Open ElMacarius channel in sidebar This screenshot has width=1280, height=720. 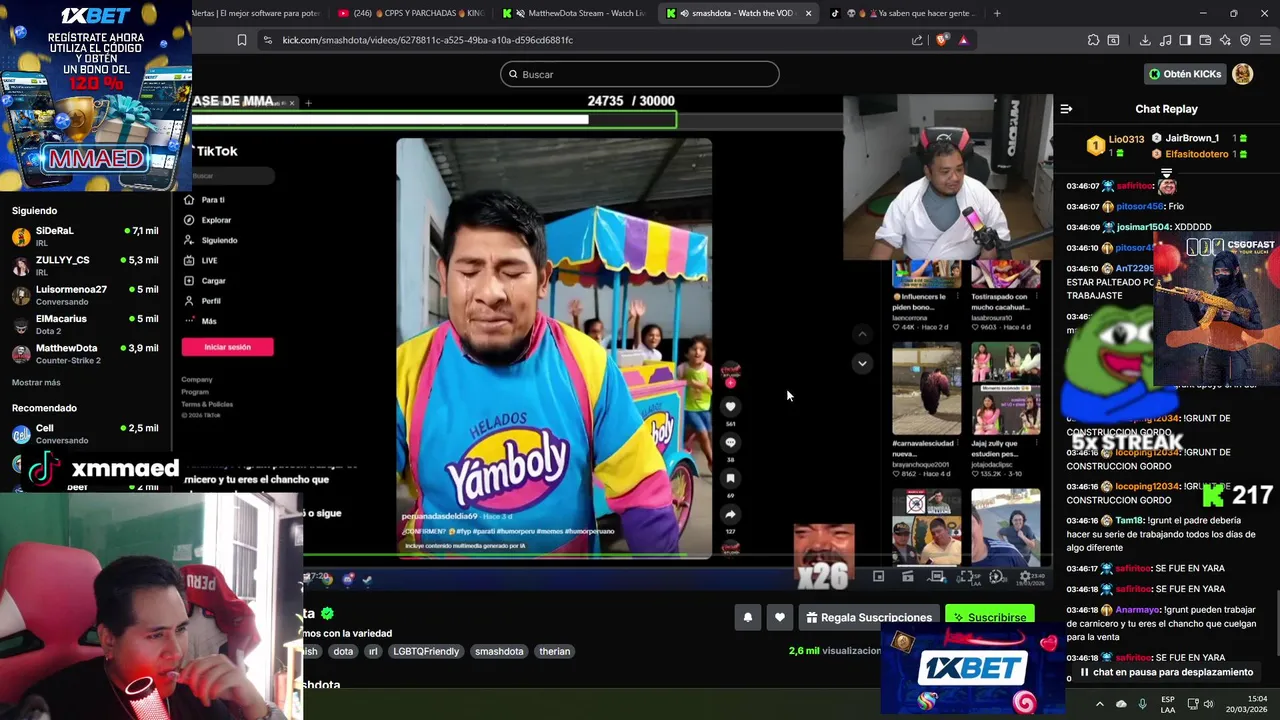click(x=85, y=324)
